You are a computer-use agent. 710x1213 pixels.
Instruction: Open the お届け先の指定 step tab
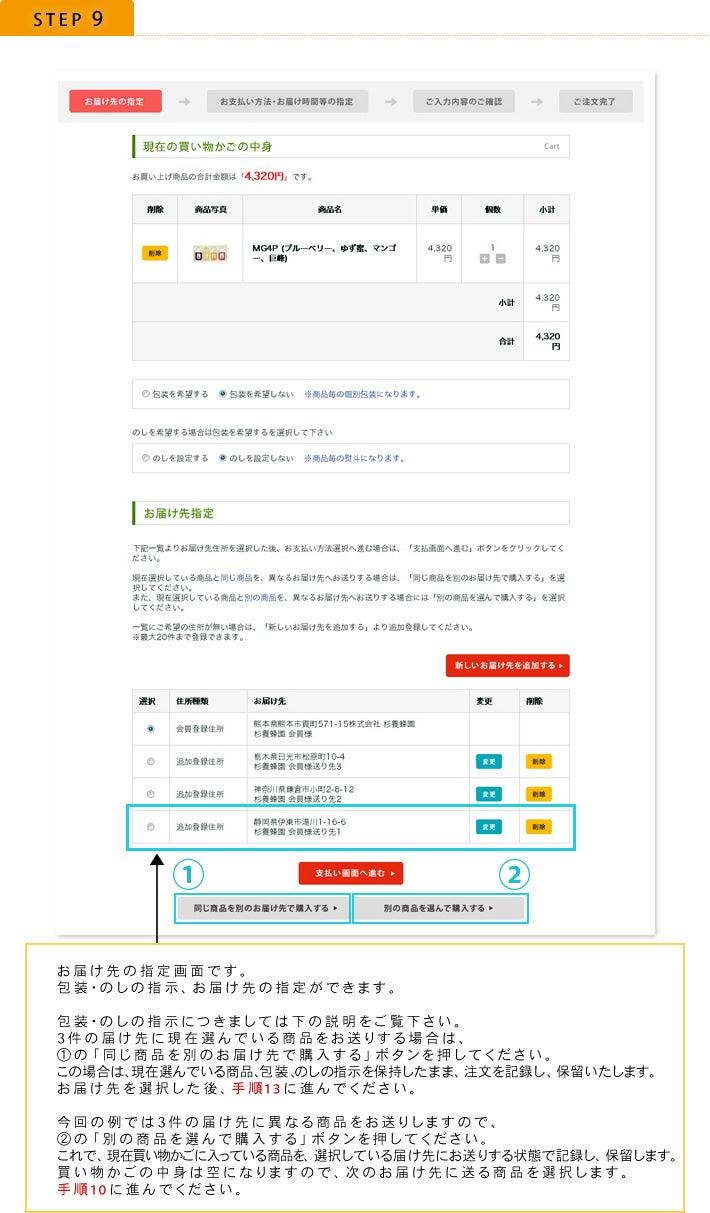click(x=115, y=101)
